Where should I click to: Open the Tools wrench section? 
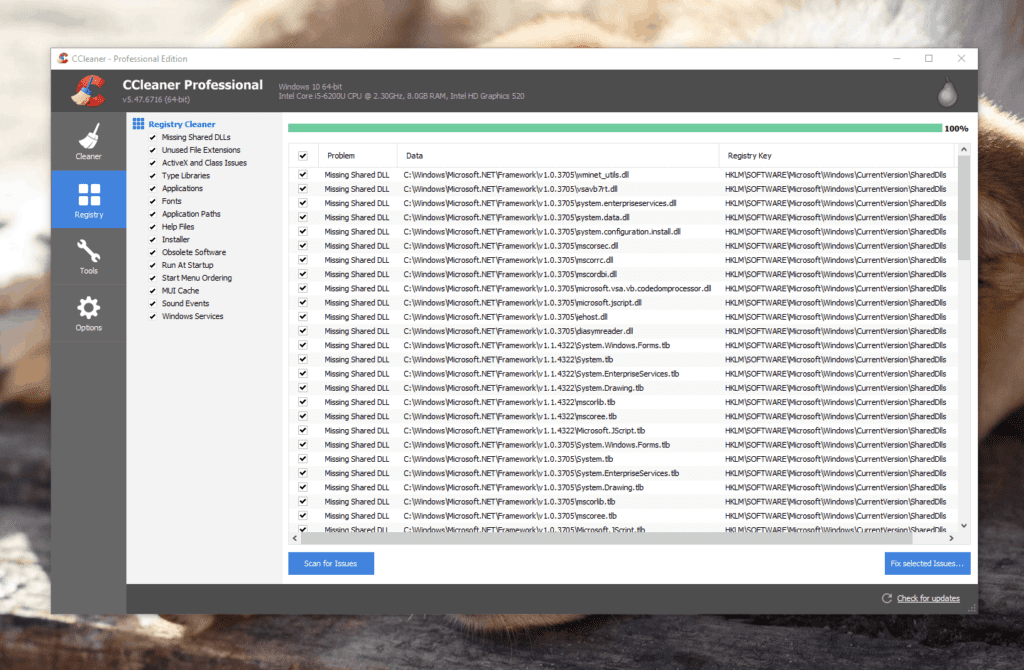tap(88, 256)
